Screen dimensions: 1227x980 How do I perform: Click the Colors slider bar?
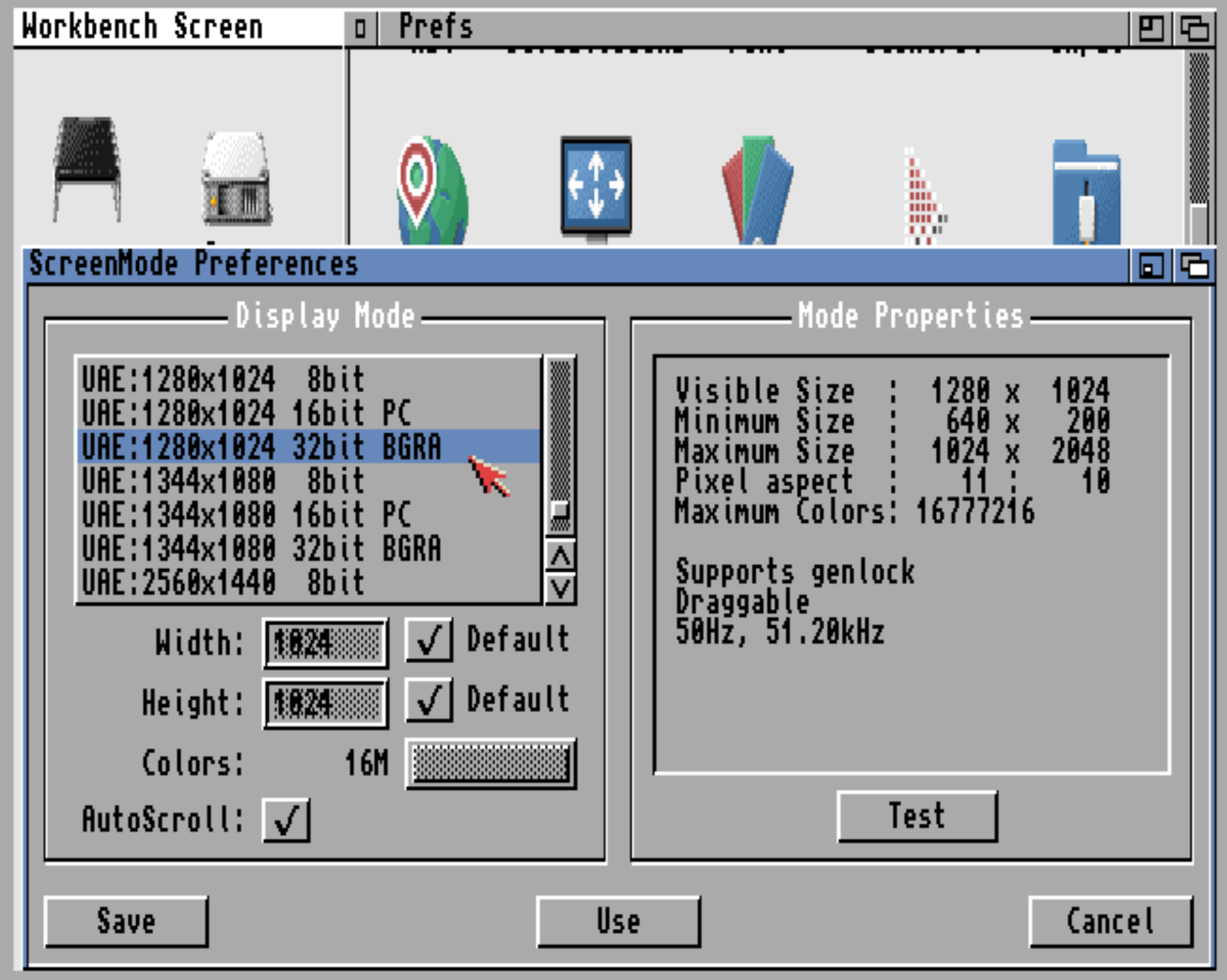click(x=490, y=763)
